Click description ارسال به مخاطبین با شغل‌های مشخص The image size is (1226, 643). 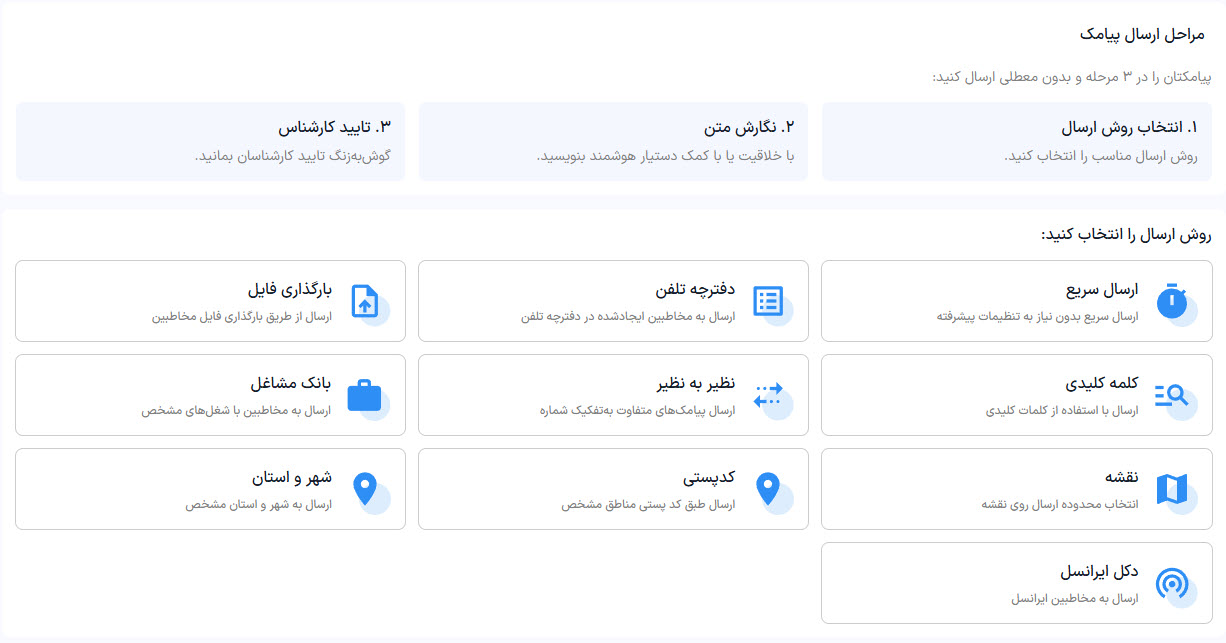(237, 411)
